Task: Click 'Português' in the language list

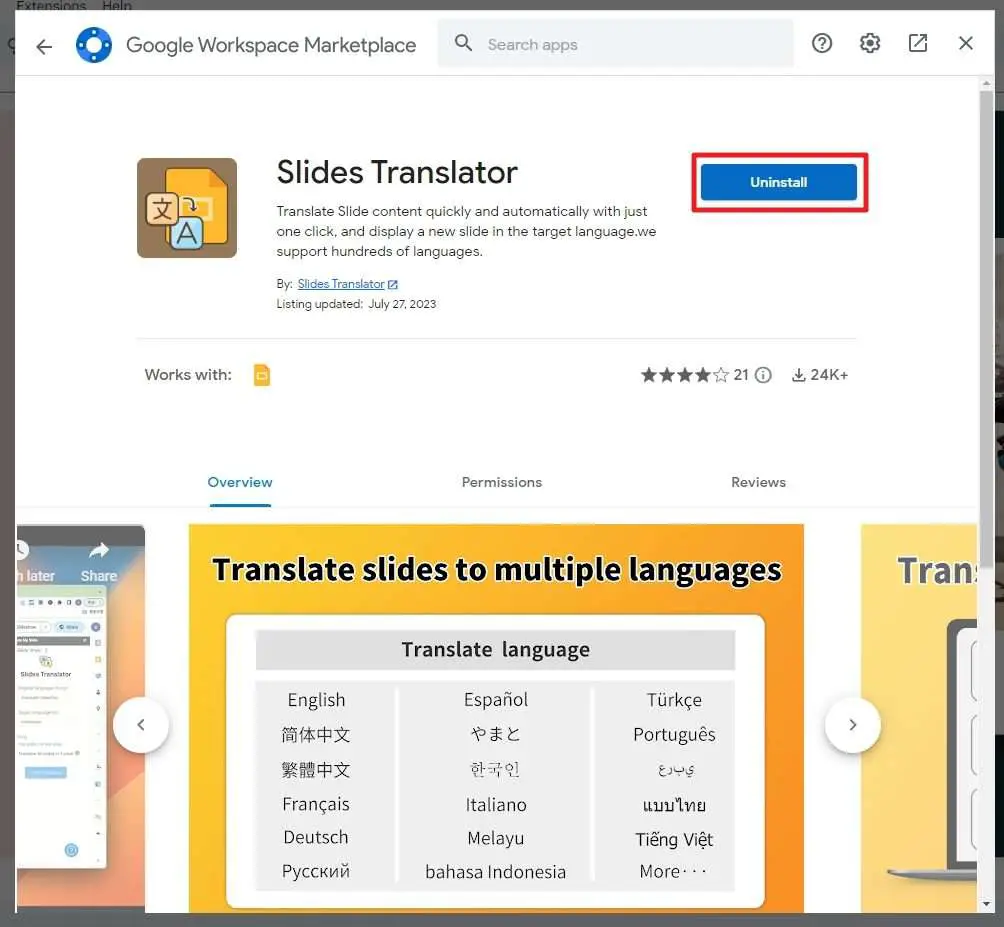Action: click(674, 734)
